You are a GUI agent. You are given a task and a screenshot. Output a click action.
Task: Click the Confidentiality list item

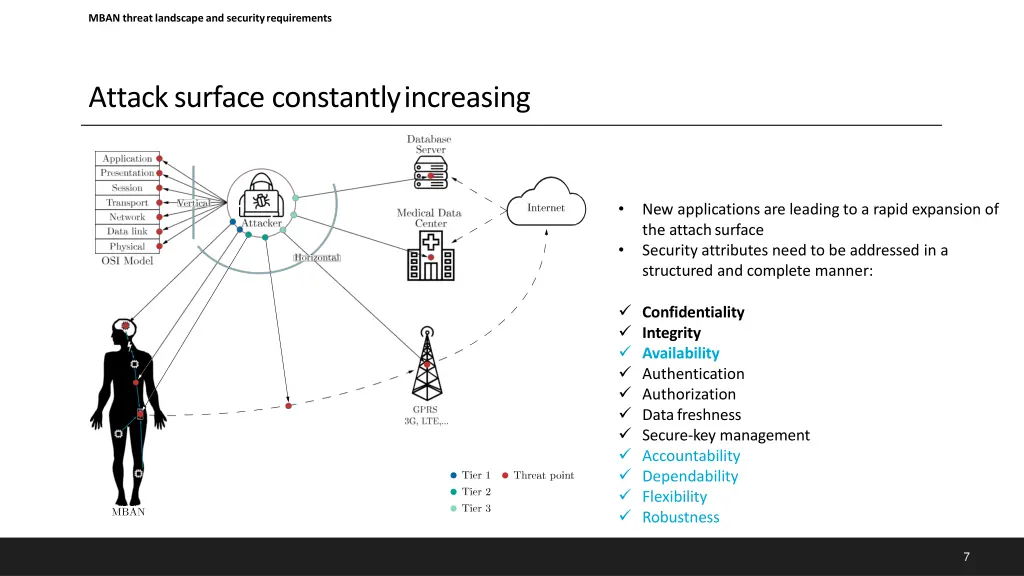[693, 312]
